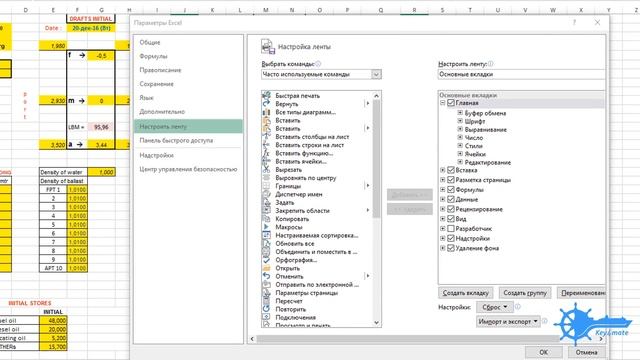
Task: Uncheck the Данные checkbox
Action: (x=451, y=199)
